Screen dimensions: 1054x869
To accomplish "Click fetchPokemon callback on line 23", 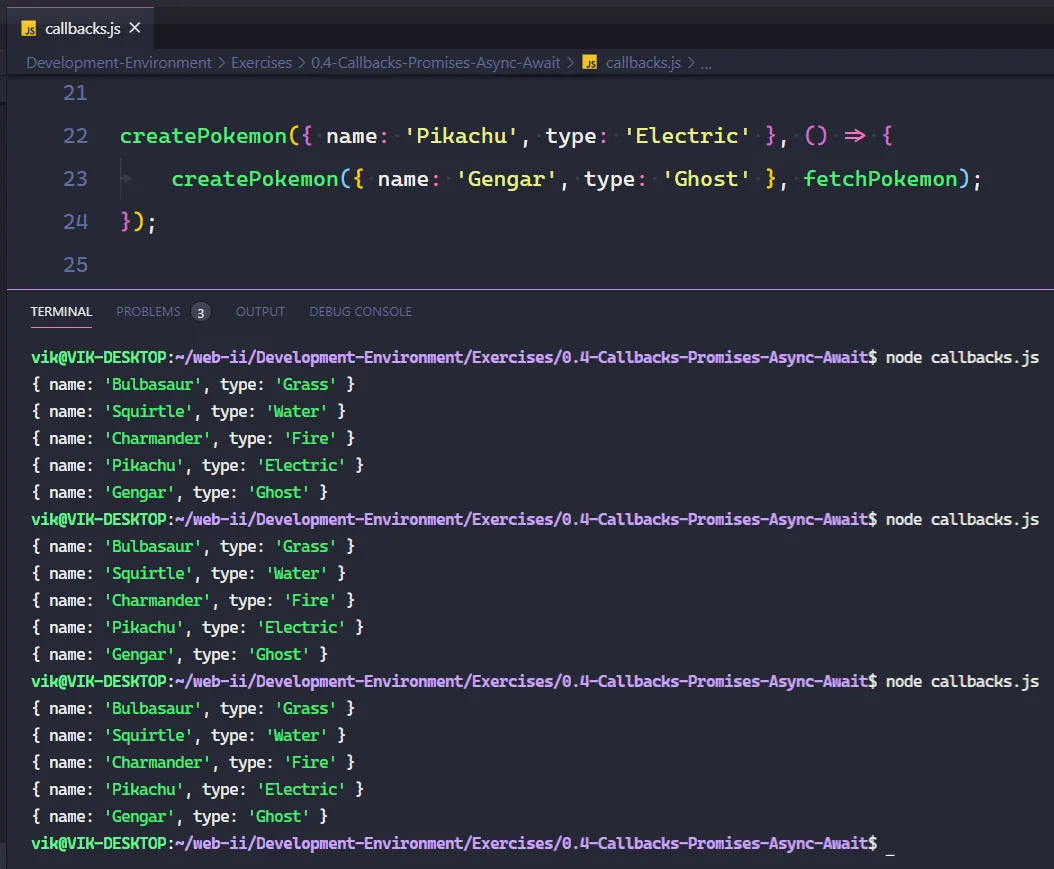I will [881, 179].
